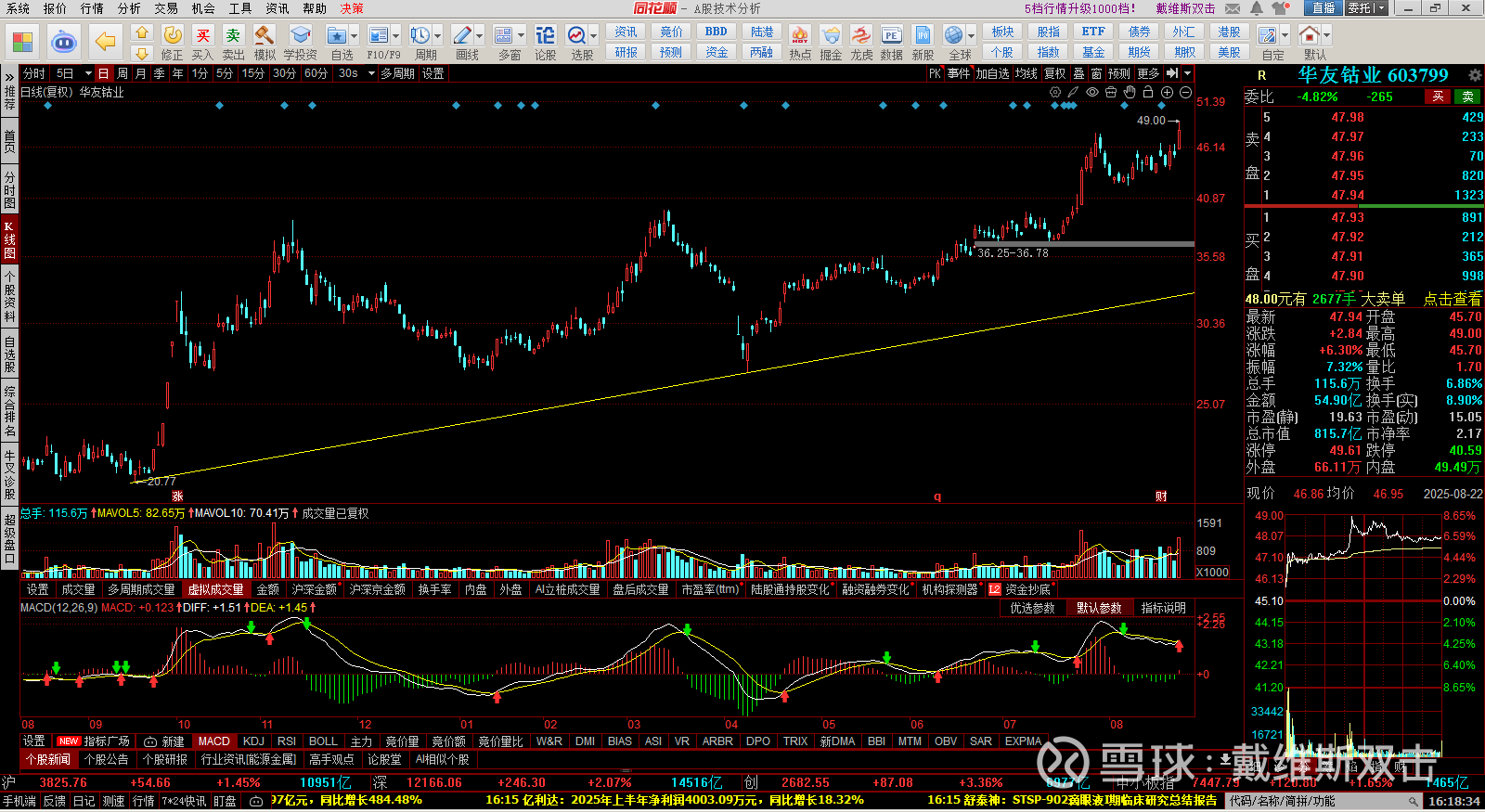Screen dimensions: 1485x812
Task: Click the 资讯 toolbar button
Action: (x=626, y=32)
